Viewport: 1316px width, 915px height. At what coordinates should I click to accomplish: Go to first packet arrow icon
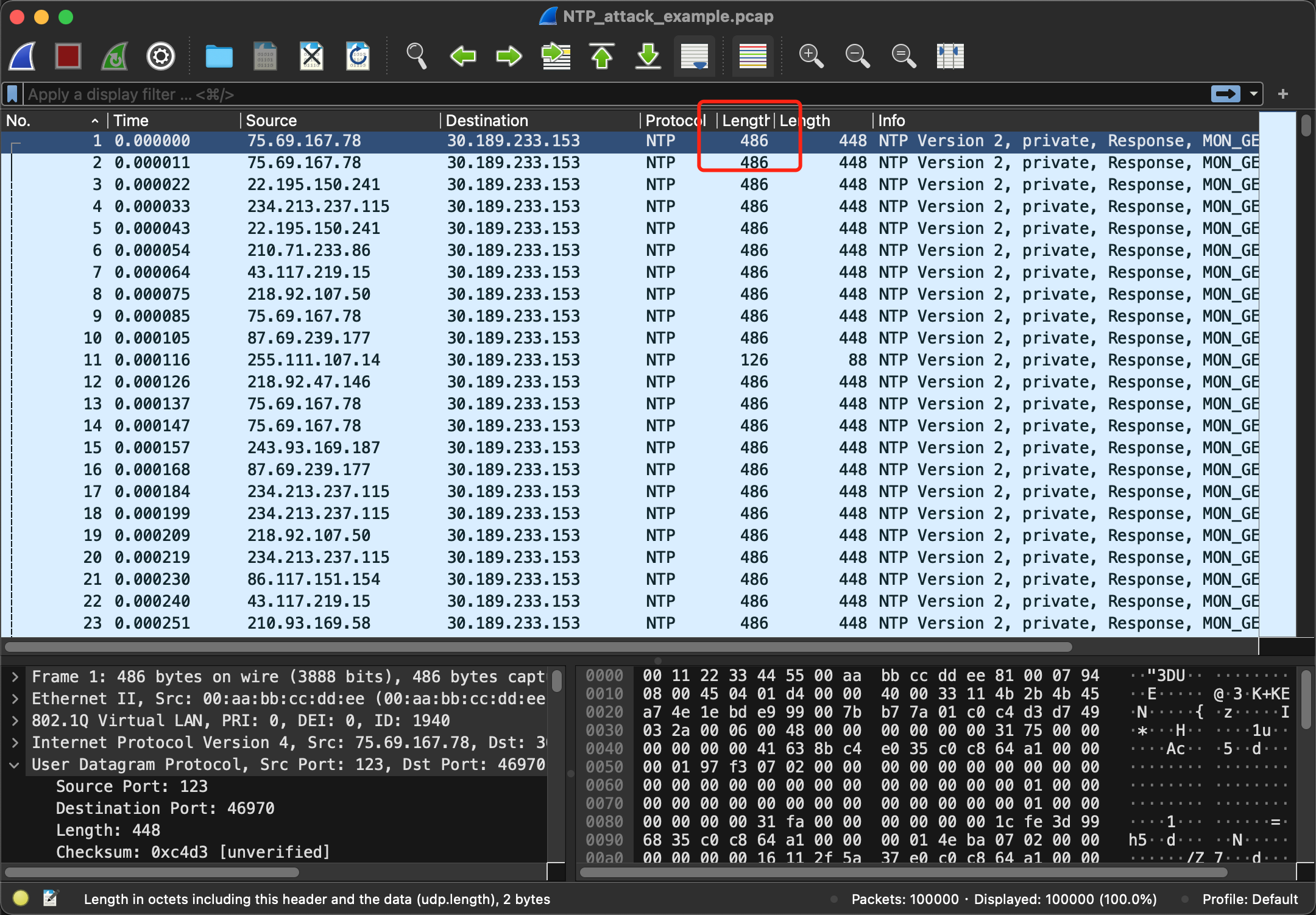click(x=602, y=57)
